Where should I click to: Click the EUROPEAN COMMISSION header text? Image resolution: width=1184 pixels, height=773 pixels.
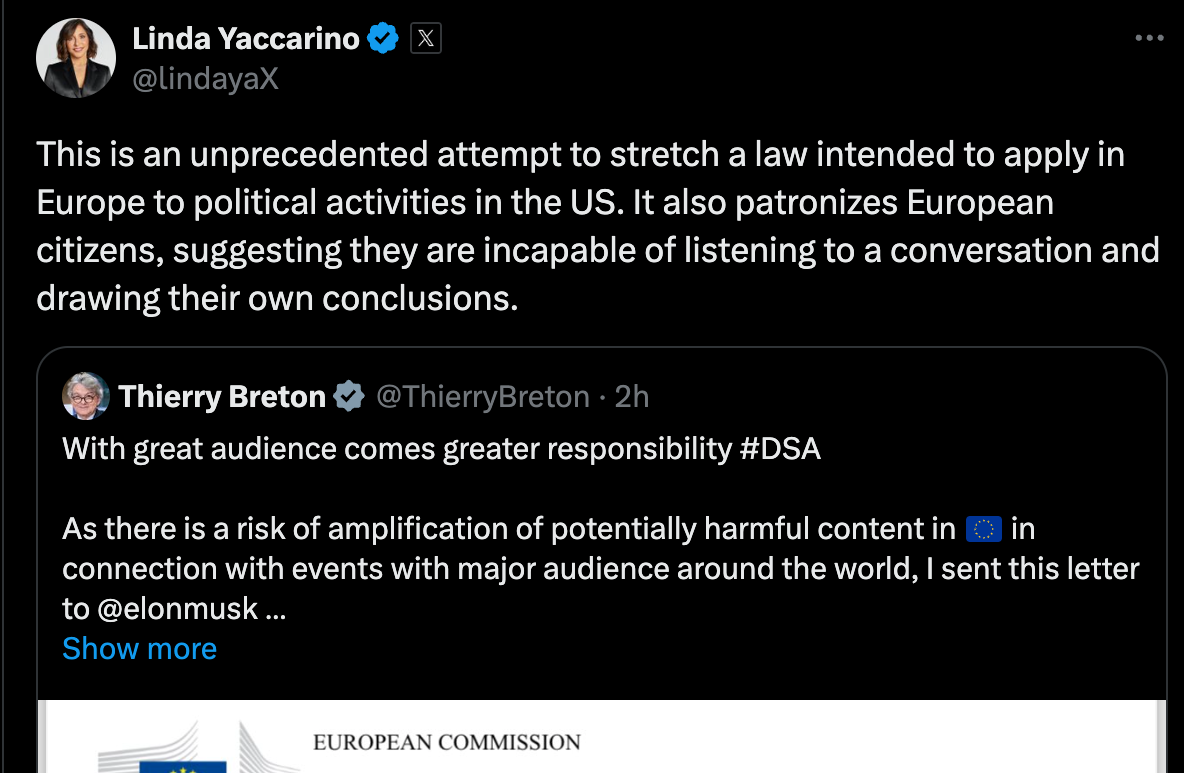[x=446, y=742]
